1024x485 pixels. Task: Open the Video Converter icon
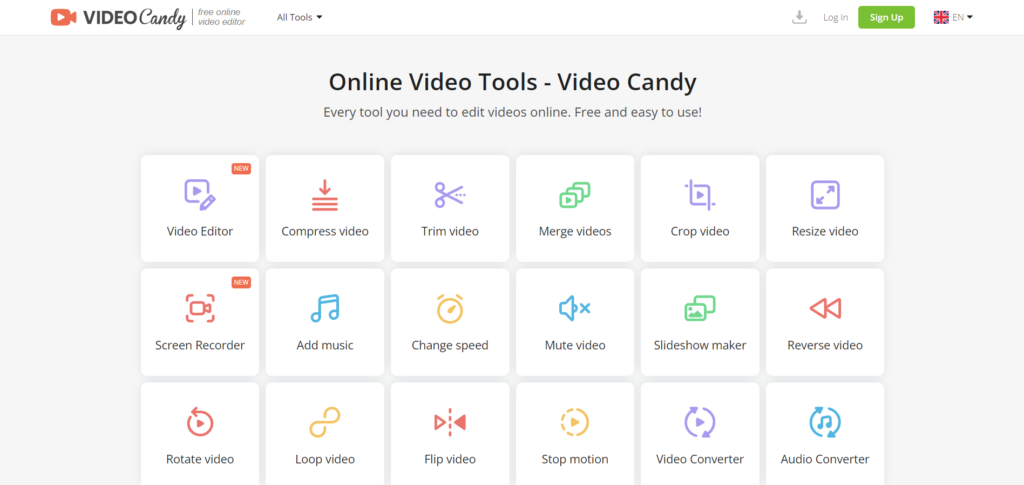[x=700, y=422]
